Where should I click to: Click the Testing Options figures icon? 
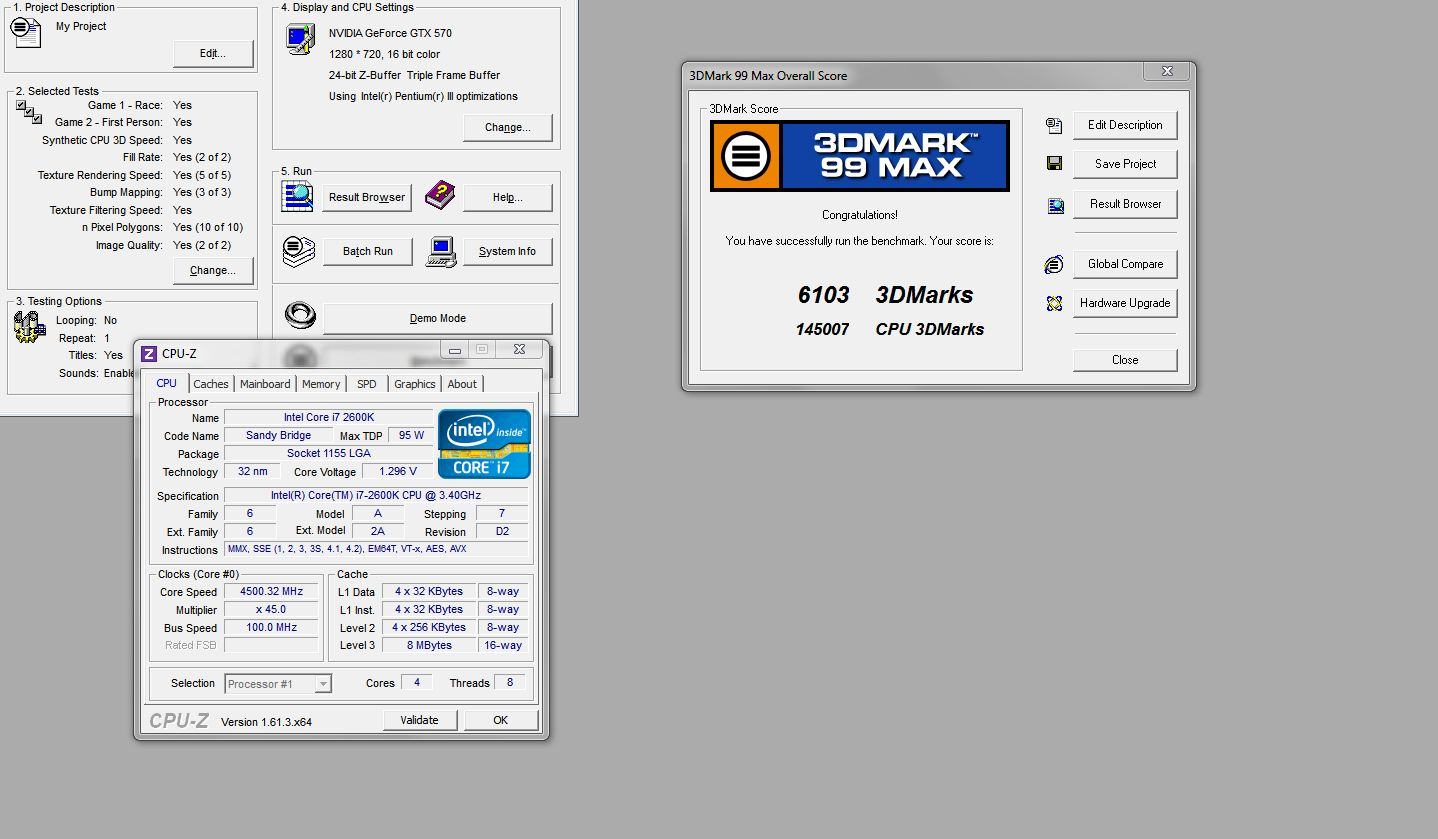tap(29, 327)
